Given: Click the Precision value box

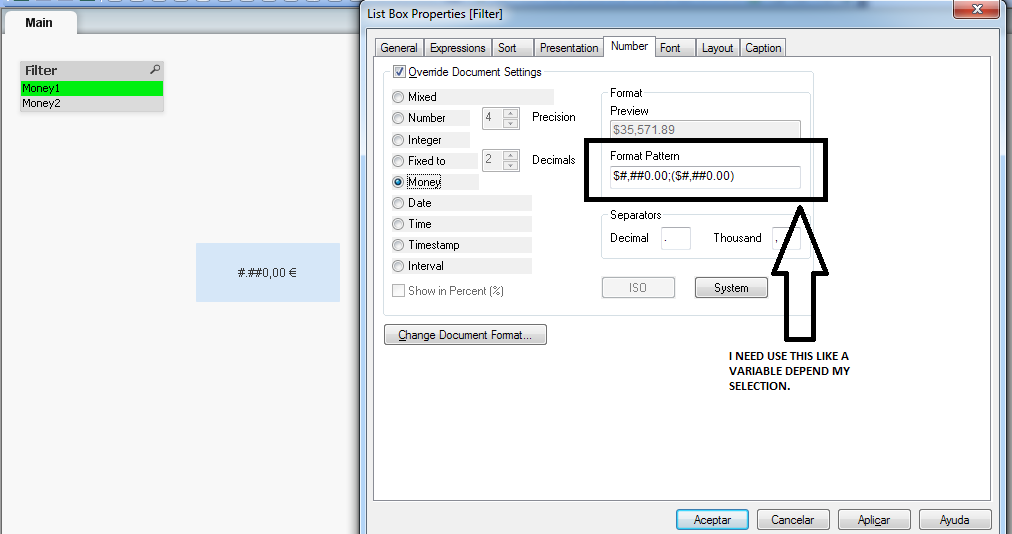Looking at the screenshot, I should tap(492, 118).
